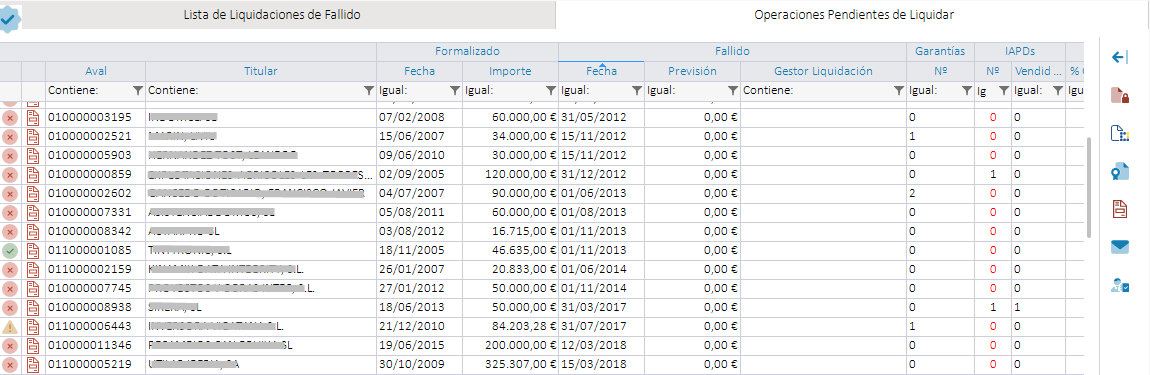Image resolution: width=1150 pixels, height=375 pixels.
Task: Click warning triangle status on row 011000006443
Action: (x=10, y=327)
